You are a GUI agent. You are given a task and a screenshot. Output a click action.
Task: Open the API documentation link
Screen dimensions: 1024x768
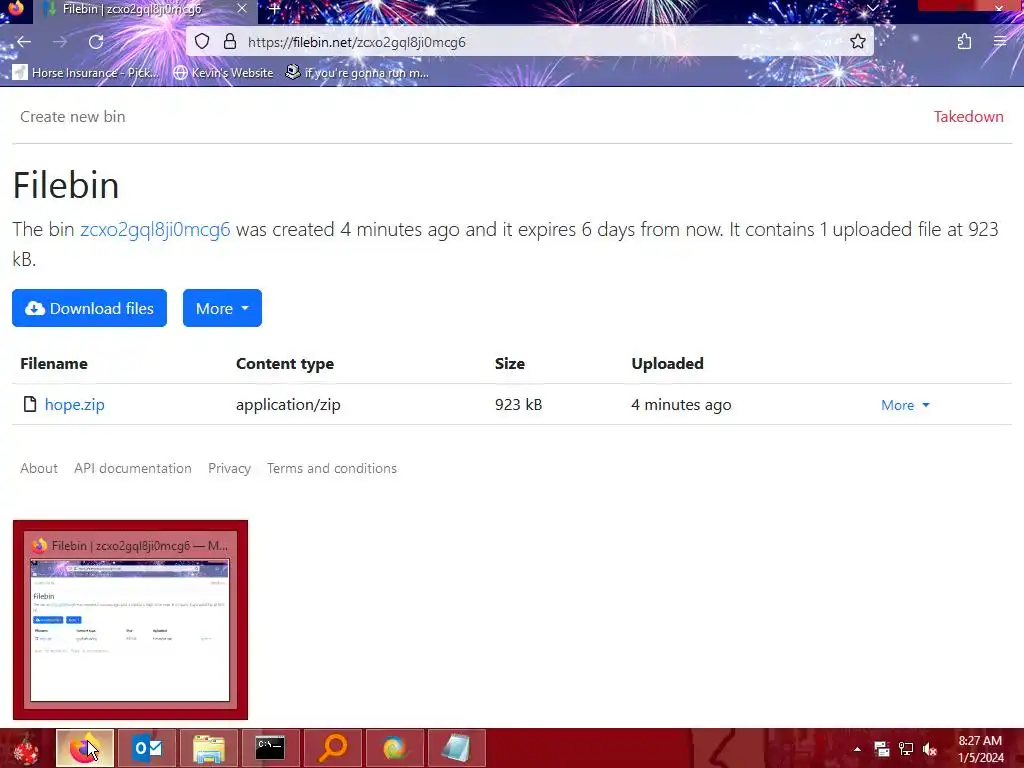133,468
